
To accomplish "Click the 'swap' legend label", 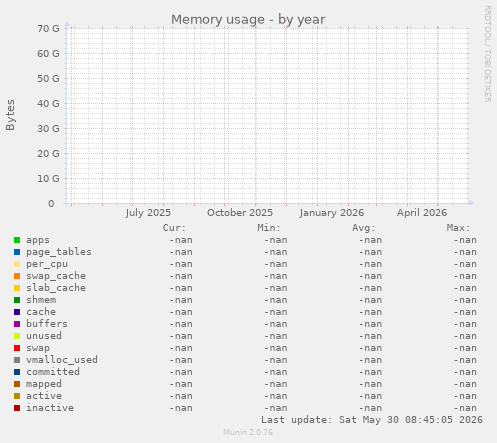I will click(x=38, y=348).
